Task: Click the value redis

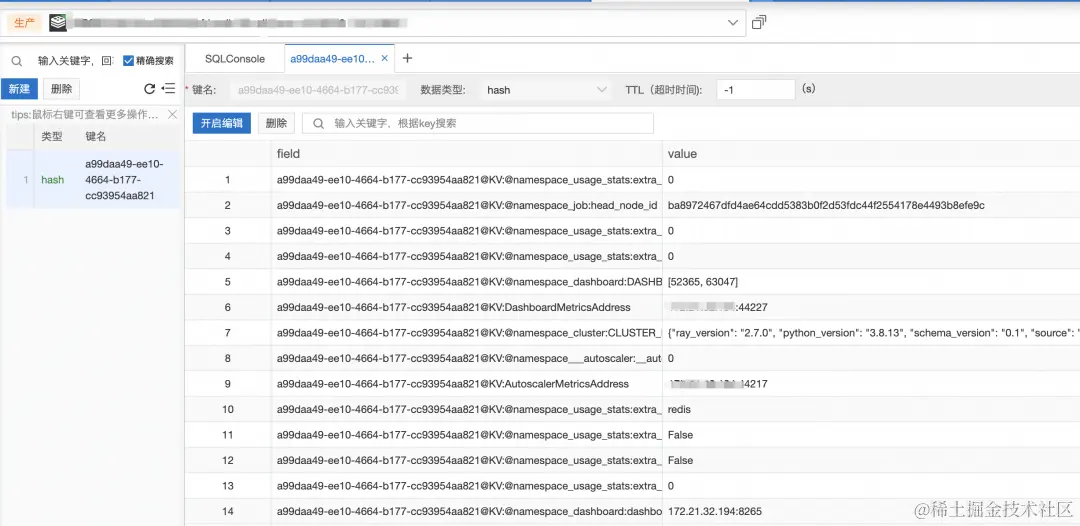Action: click(679, 409)
